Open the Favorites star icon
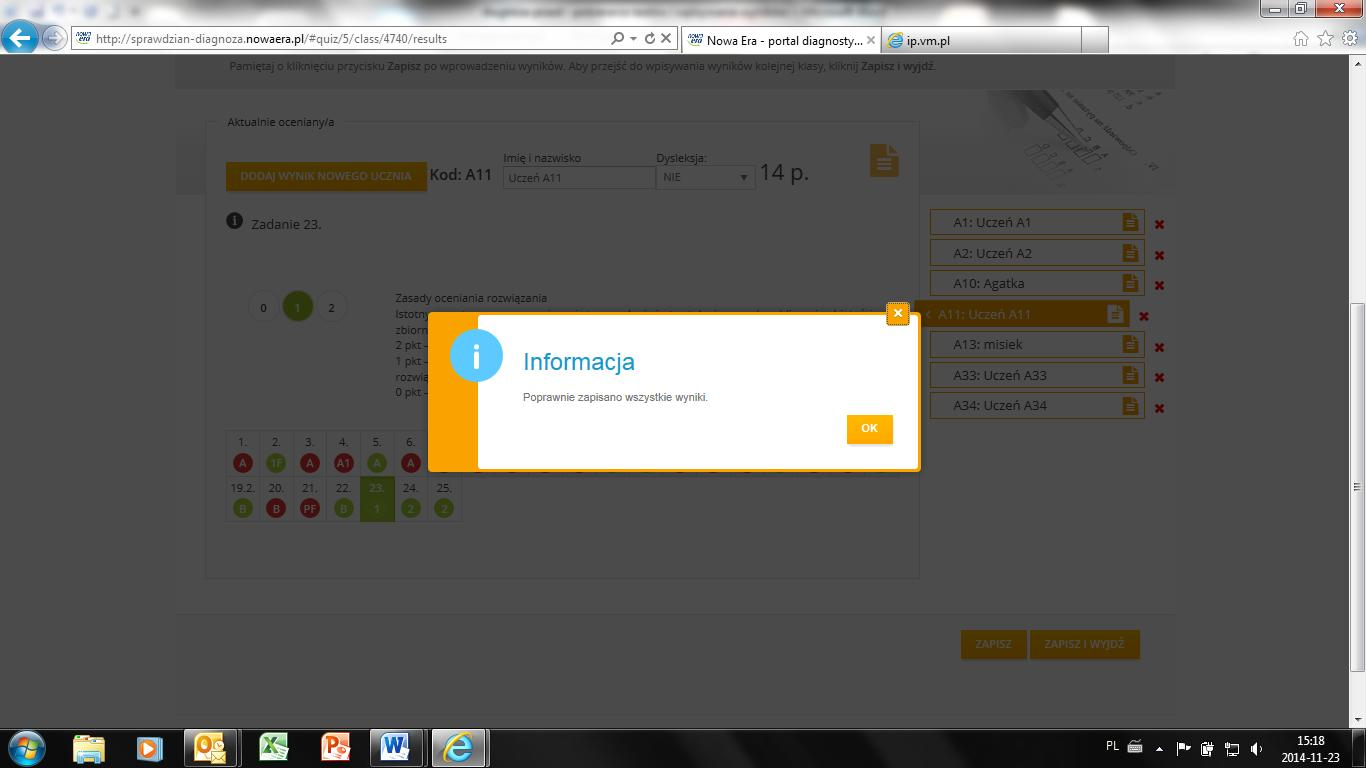The image size is (1366, 768). (1325, 39)
